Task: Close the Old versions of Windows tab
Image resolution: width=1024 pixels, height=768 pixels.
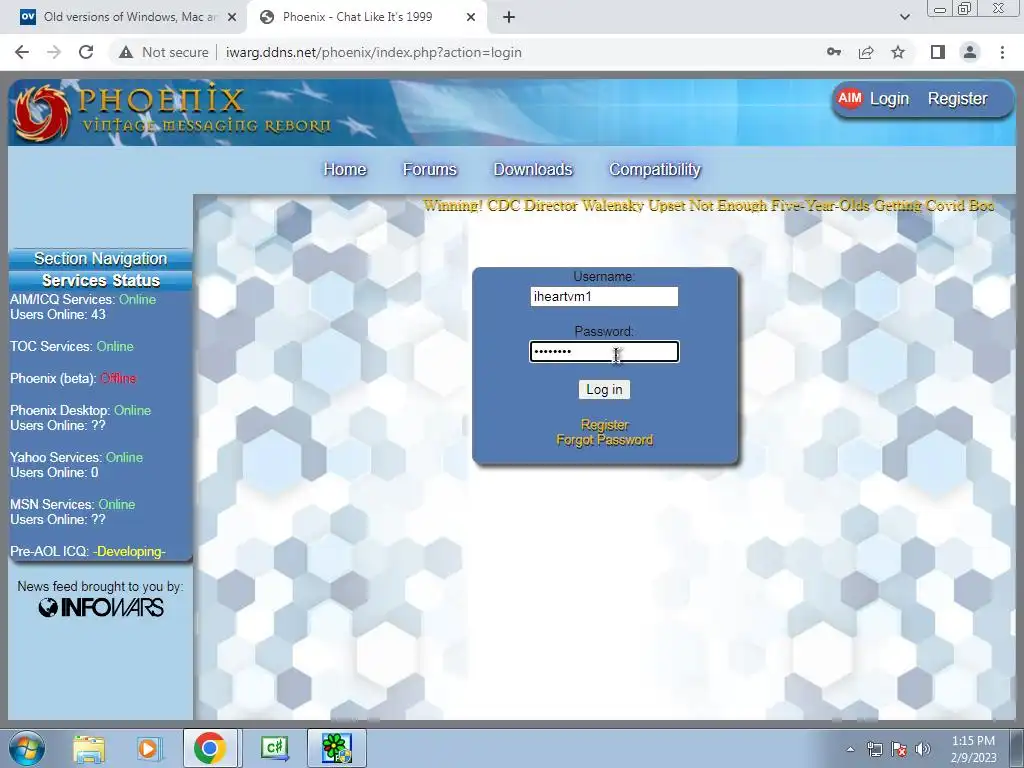Action: click(x=231, y=17)
